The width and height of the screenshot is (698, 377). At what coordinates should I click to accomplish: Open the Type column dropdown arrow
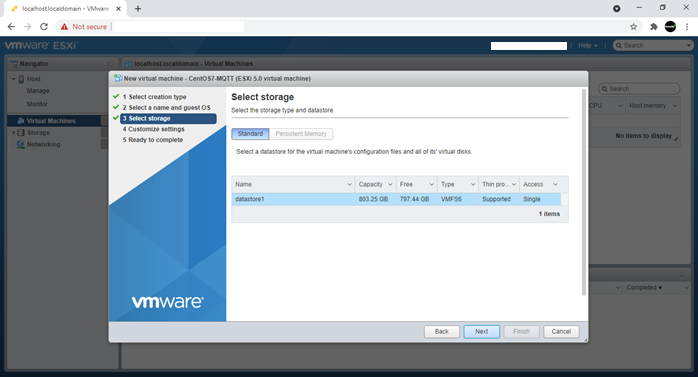pyautogui.click(x=473, y=184)
